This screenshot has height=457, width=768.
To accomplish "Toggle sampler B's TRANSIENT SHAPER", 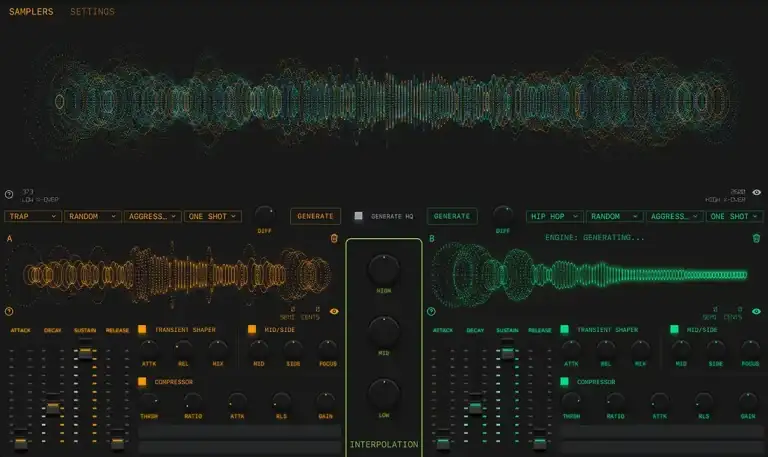I will (564, 329).
